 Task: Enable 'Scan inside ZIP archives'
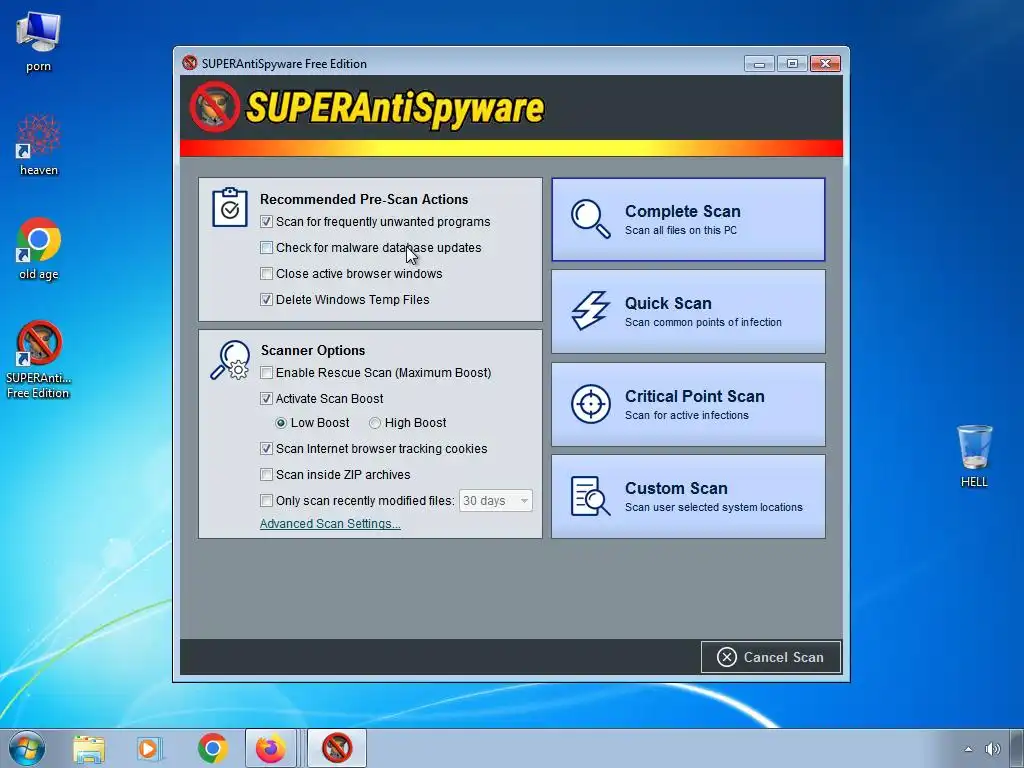point(266,475)
